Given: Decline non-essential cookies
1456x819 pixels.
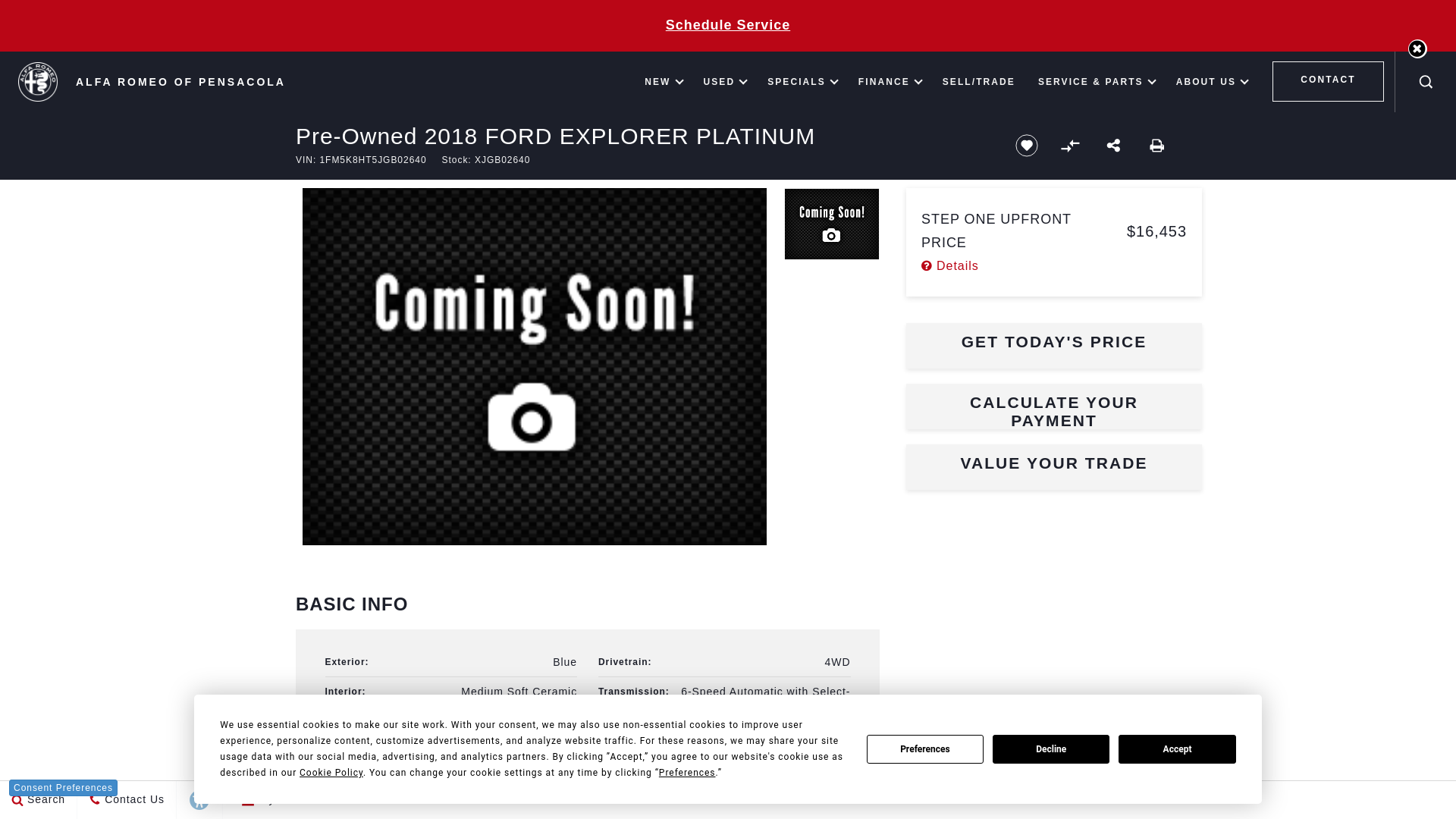Looking at the screenshot, I should 1050,749.
